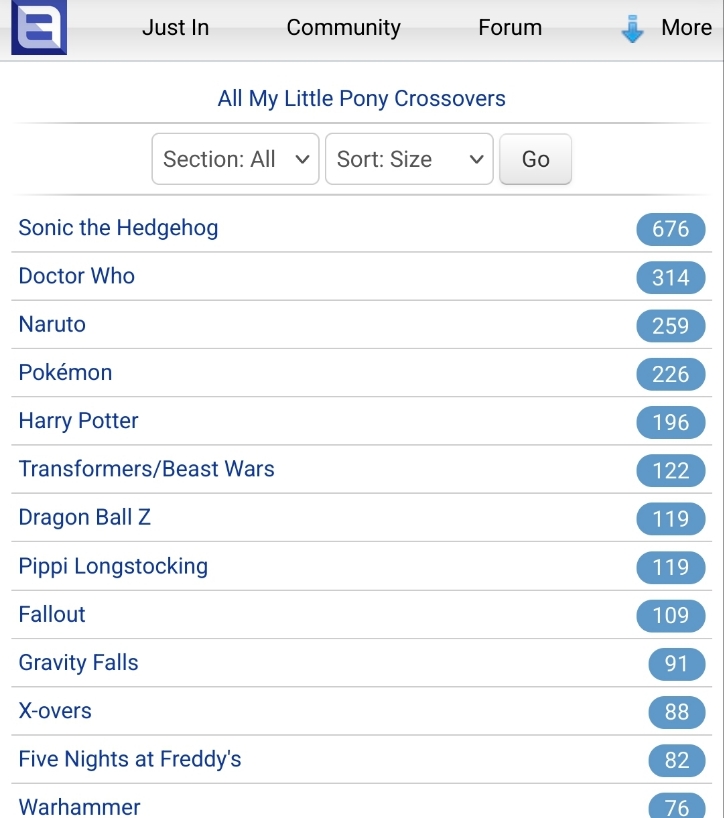Go to the Community menu item
The height and width of the screenshot is (818, 724).
click(x=344, y=28)
